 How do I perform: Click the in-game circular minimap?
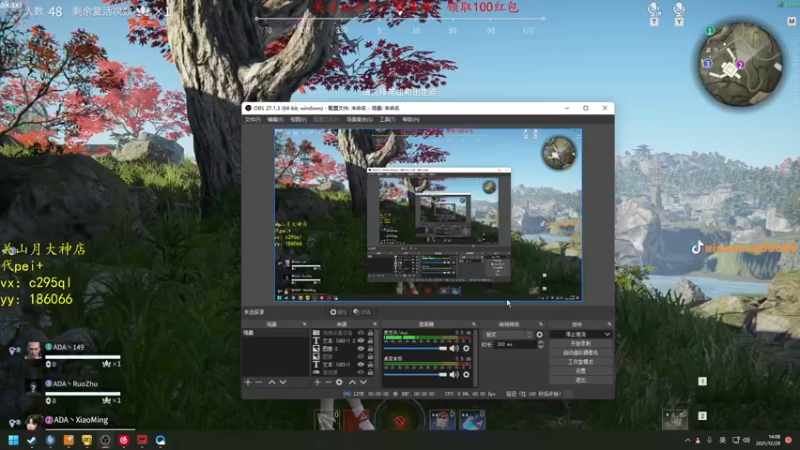tap(740, 64)
